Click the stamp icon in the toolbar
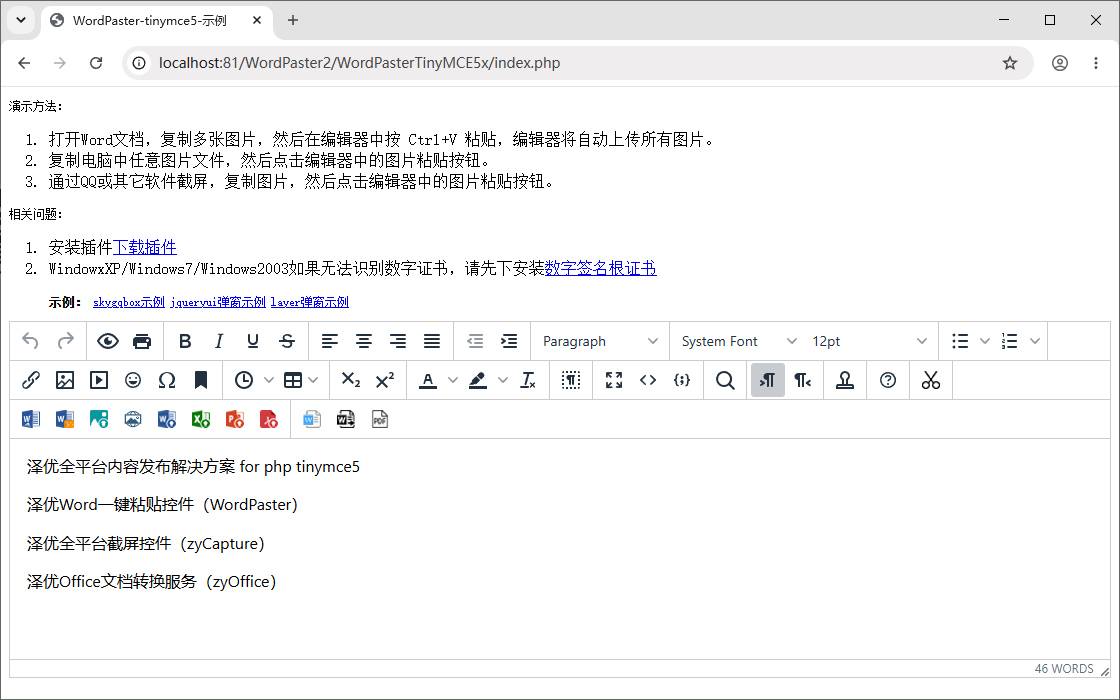Image resolution: width=1120 pixels, height=700 pixels. (845, 380)
